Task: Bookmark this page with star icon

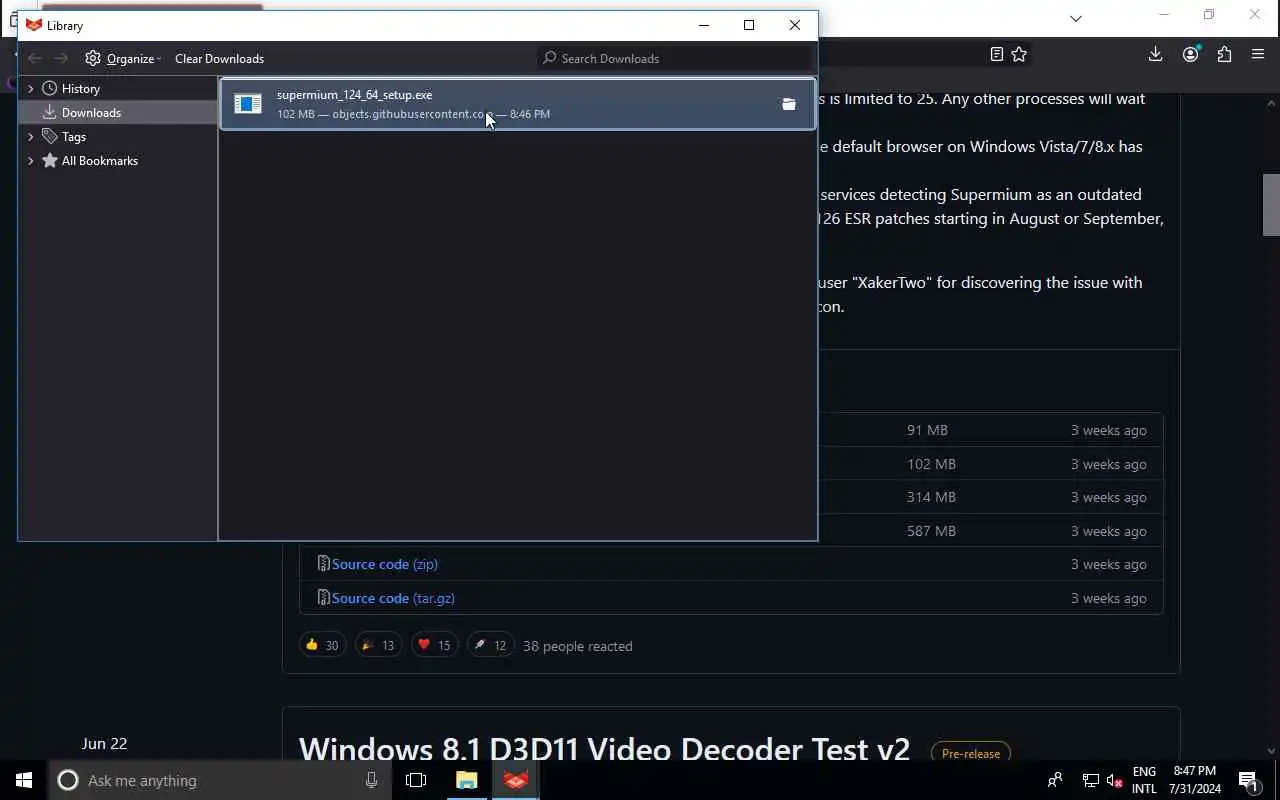Action: point(1019,55)
